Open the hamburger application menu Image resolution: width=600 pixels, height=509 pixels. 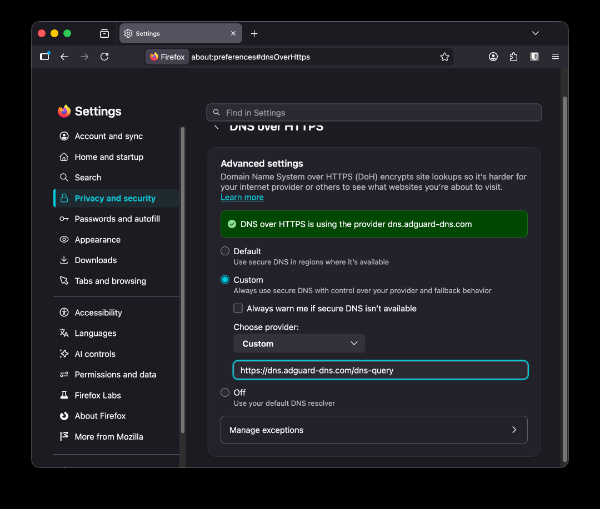point(555,57)
